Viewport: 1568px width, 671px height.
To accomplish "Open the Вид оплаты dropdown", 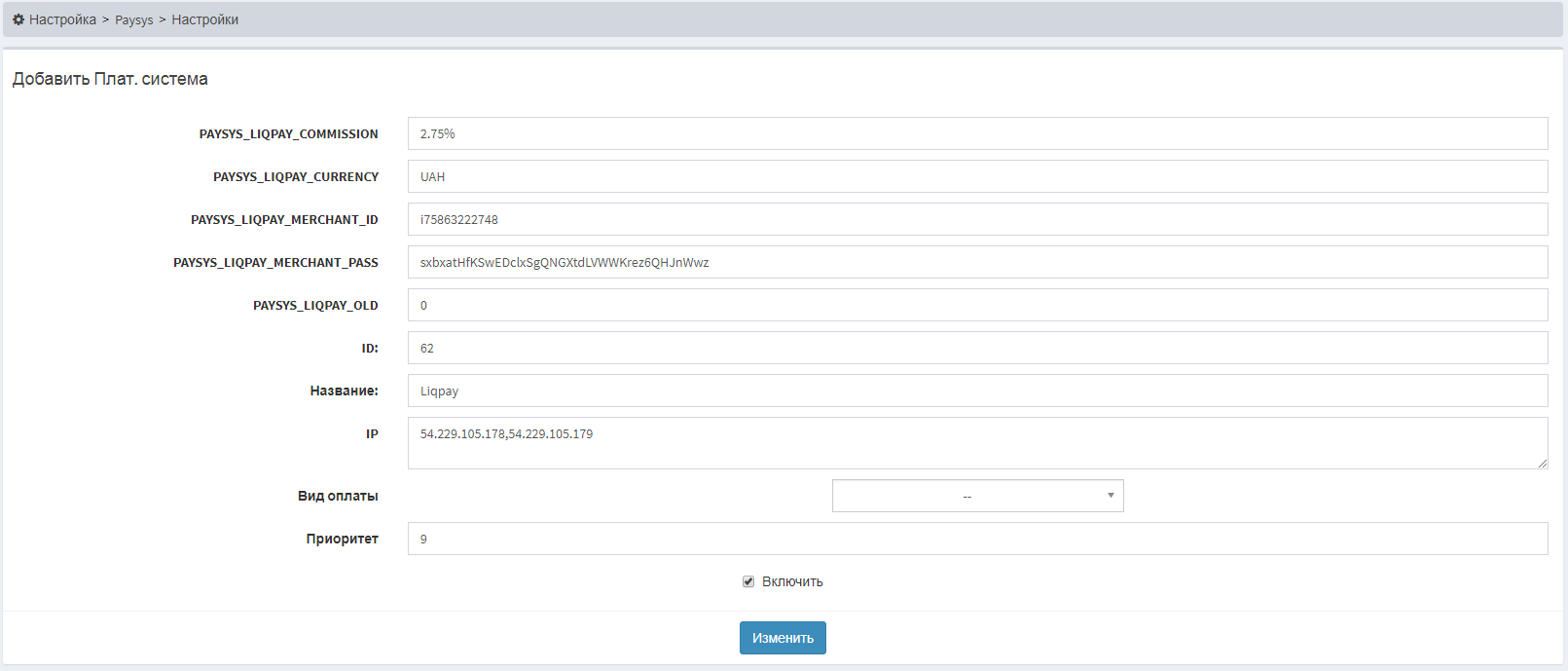I will pyautogui.click(x=977, y=496).
